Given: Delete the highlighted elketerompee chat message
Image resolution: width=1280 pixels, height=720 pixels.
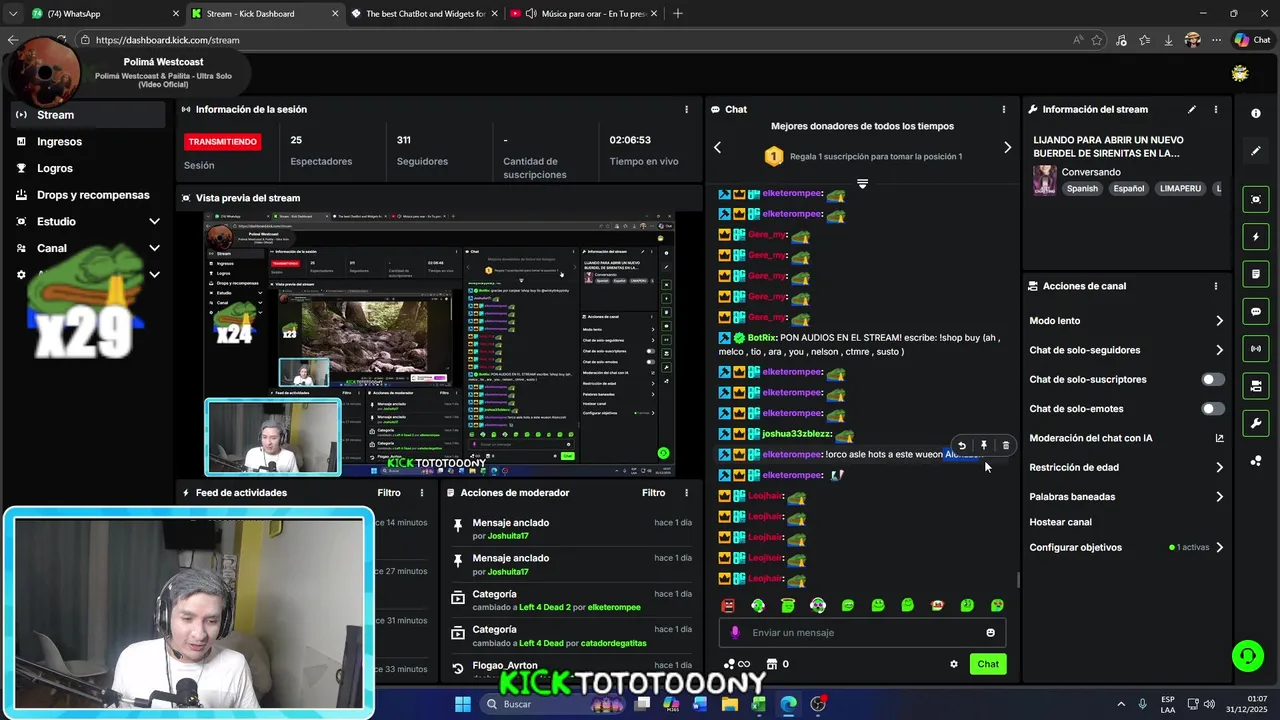Looking at the screenshot, I should pos(1006,446).
